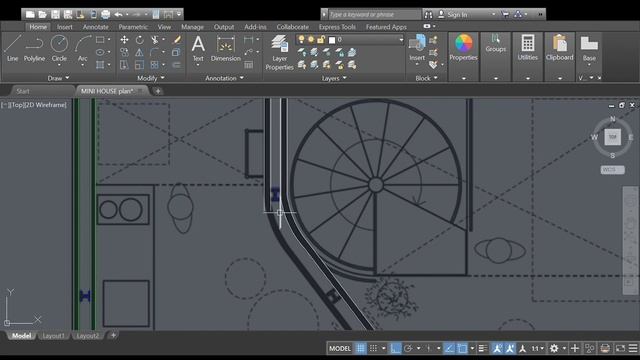Select the Hatch tool in Draw panel
This screenshot has width=640, height=360.
100,64
